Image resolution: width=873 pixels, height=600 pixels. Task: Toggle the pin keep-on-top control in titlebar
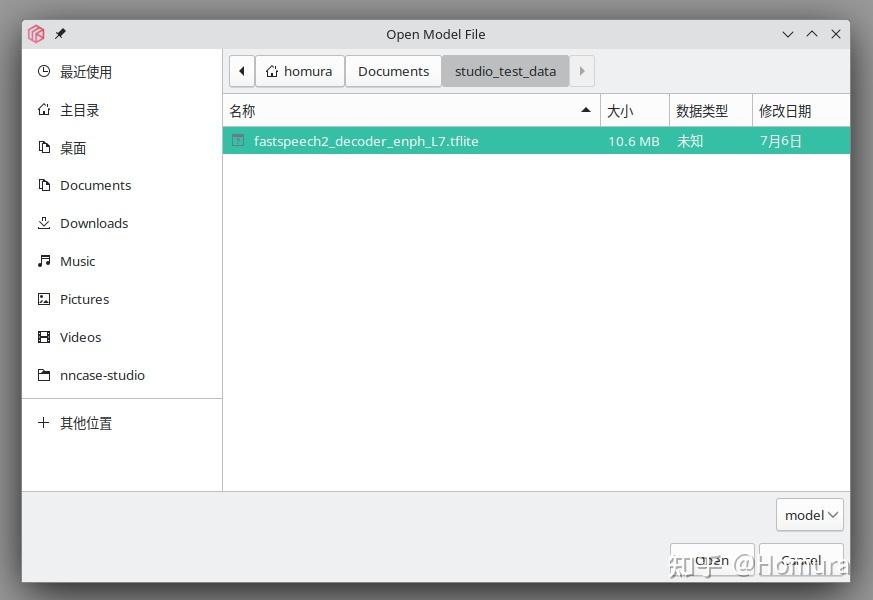tap(58, 33)
